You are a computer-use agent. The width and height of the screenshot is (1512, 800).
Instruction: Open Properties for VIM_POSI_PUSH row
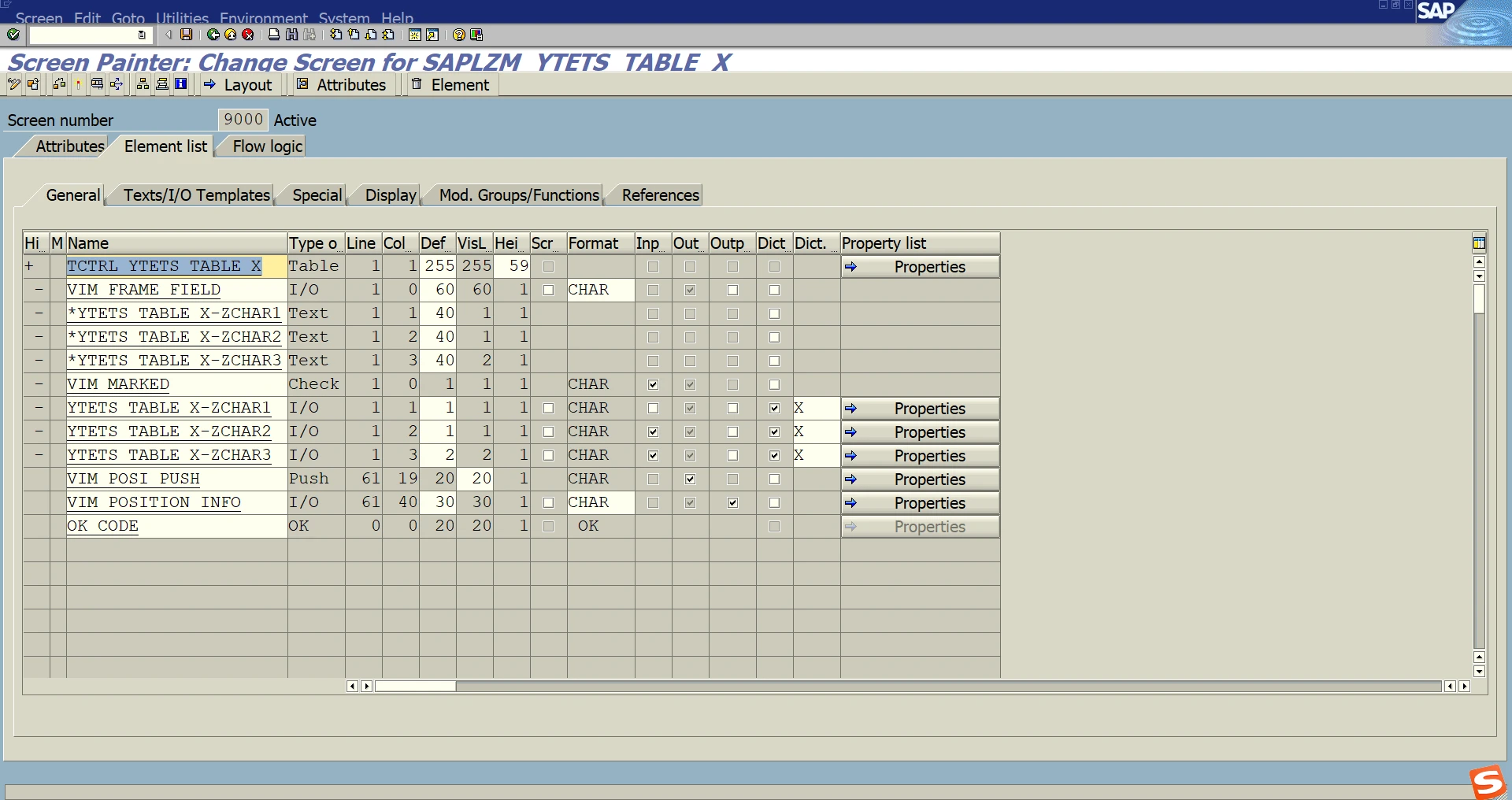click(920, 480)
